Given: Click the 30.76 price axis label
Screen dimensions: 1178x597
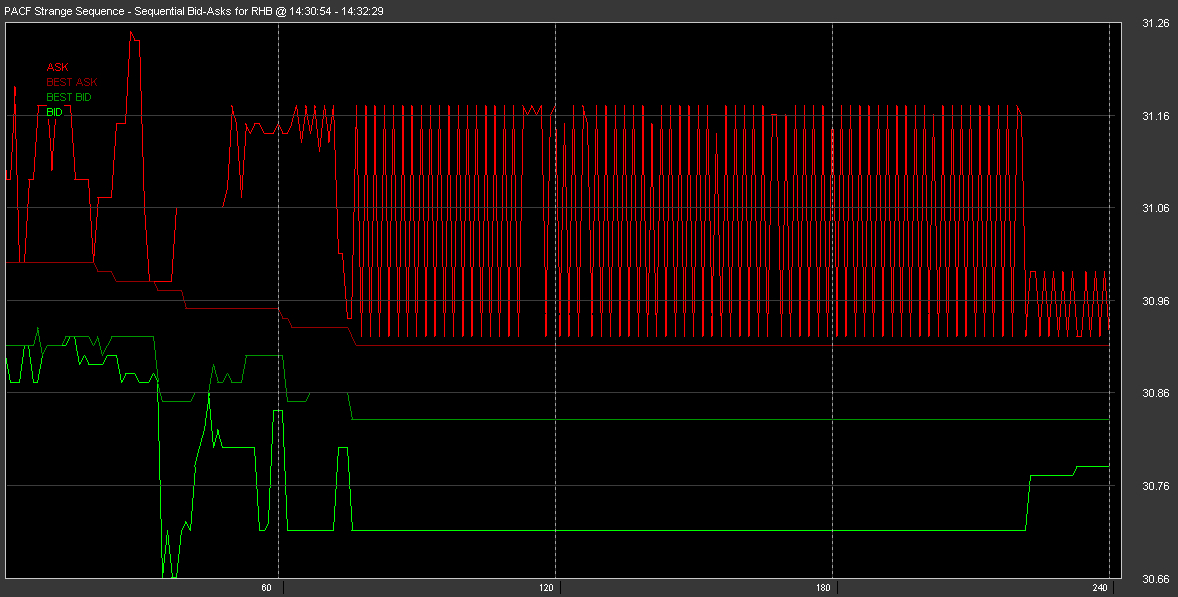Looking at the screenshot, I should 1155,487.
